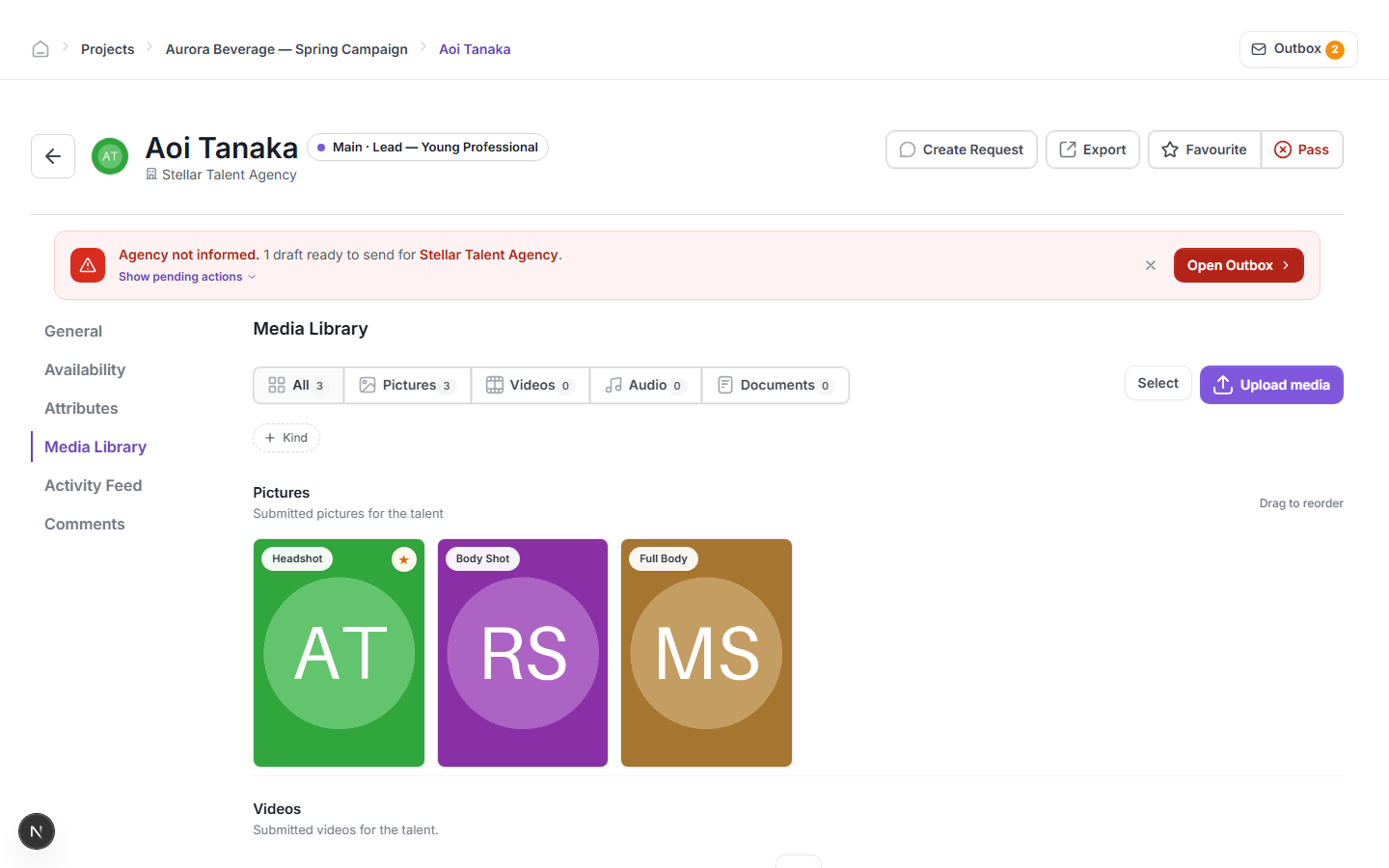Open Aurora Beverage — Spring Campaign breadcrumb
This screenshot has width=1389, height=868.
click(x=286, y=49)
